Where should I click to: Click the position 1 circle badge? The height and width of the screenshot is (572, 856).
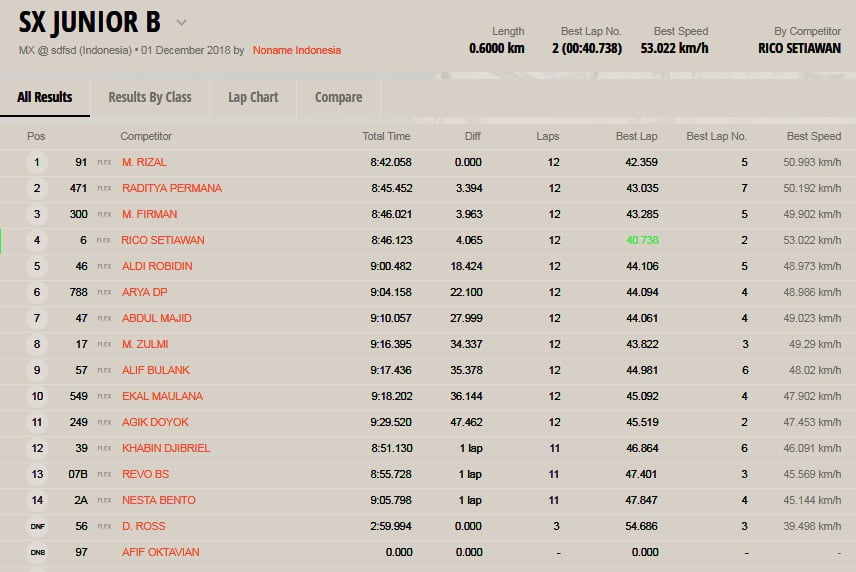click(37, 162)
